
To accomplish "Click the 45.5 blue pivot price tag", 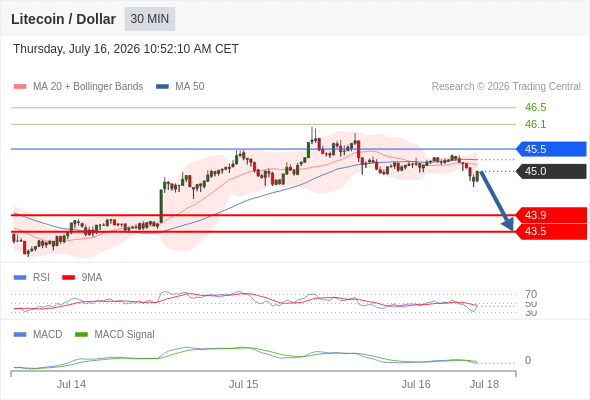I will tap(551, 149).
